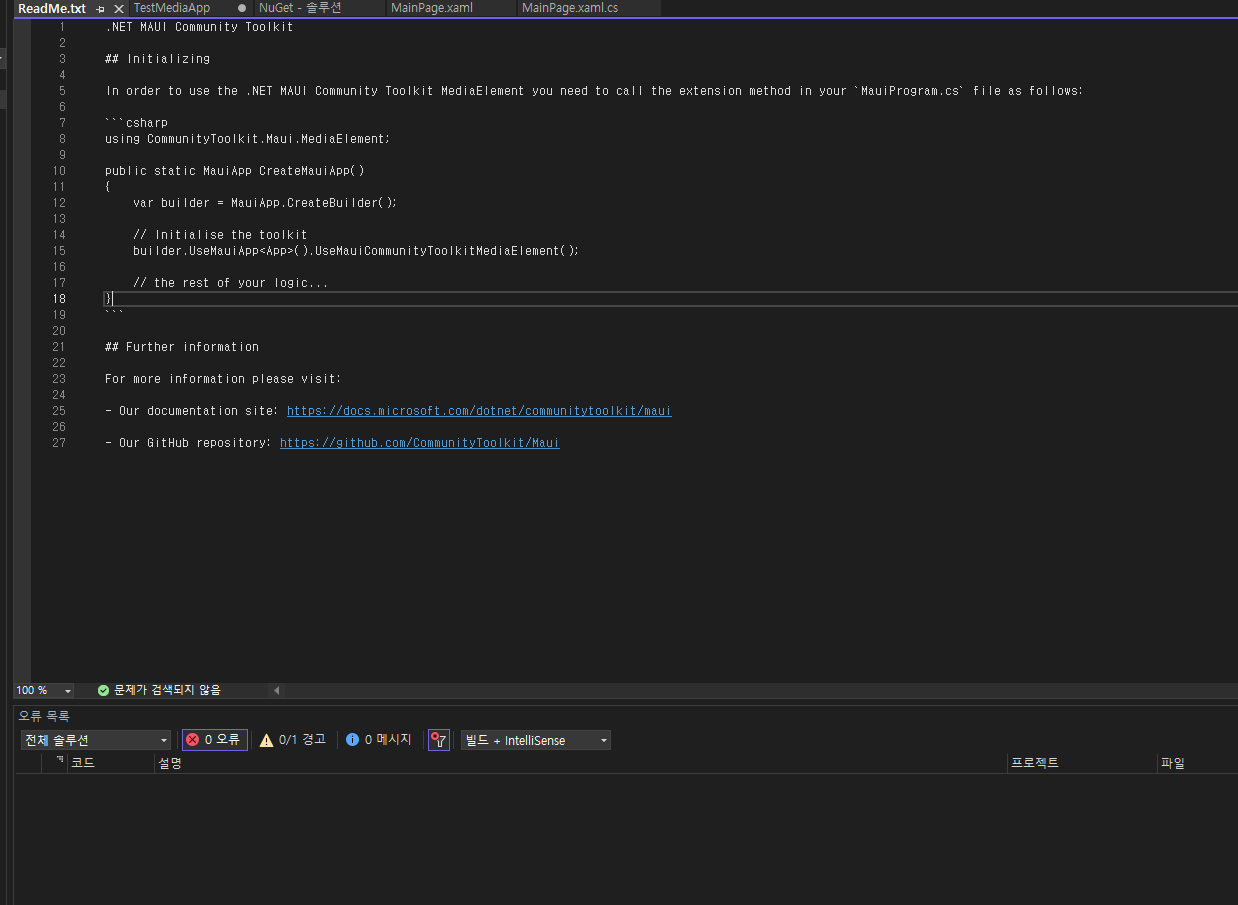Switch to the TestMediaApp tab
This screenshot has height=905, width=1238.
(x=172, y=8)
